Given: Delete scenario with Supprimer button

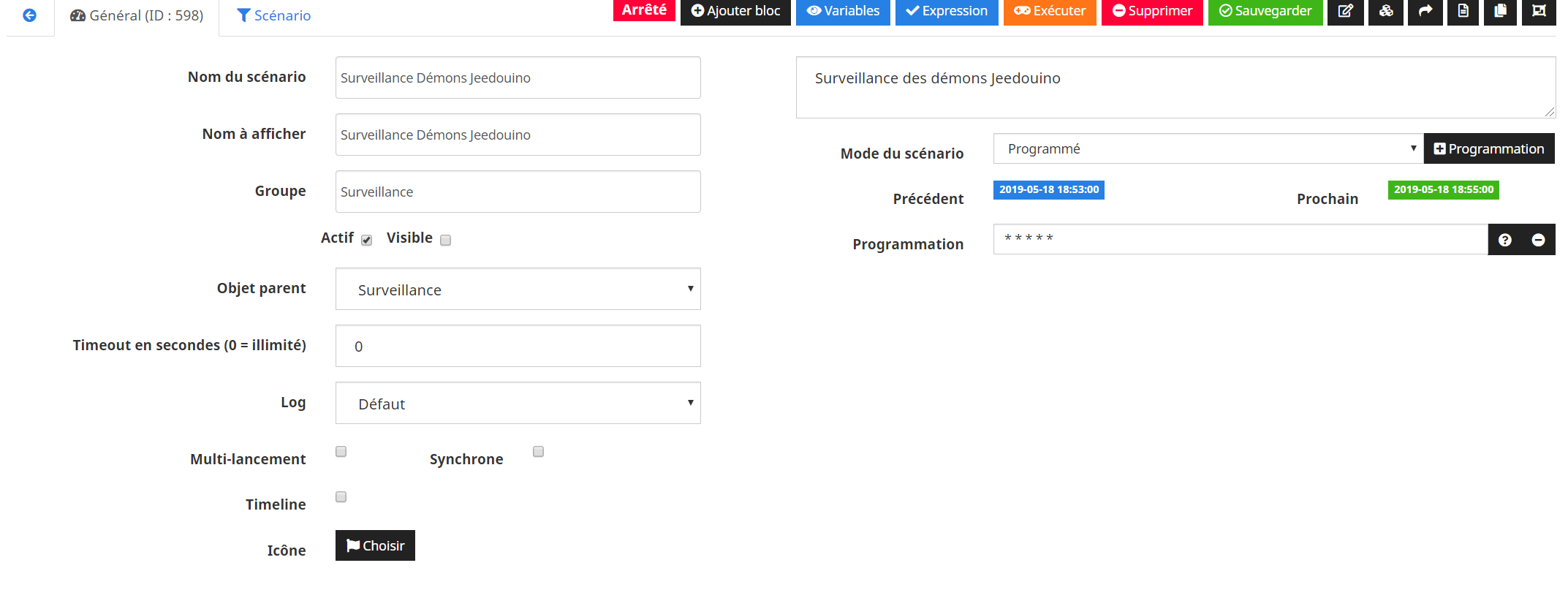Looking at the screenshot, I should coord(1152,11).
